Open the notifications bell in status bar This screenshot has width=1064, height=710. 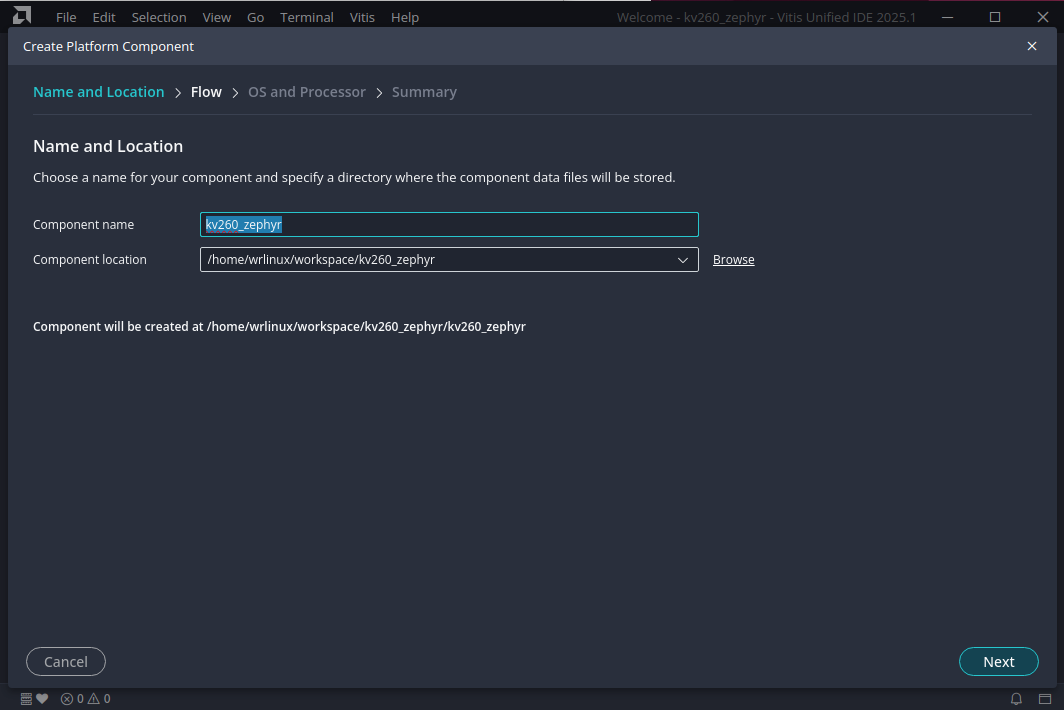click(1016, 699)
